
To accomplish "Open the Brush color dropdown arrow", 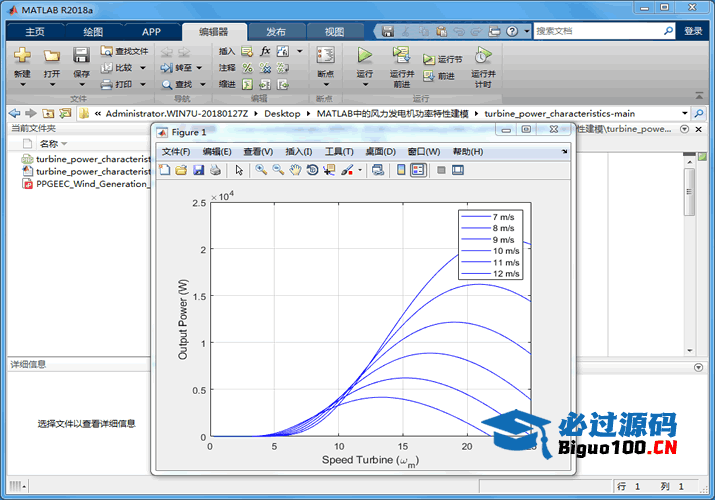I will 360,170.
